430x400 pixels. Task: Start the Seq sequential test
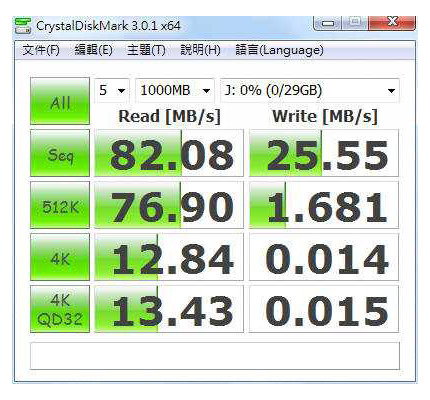(60, 153)
